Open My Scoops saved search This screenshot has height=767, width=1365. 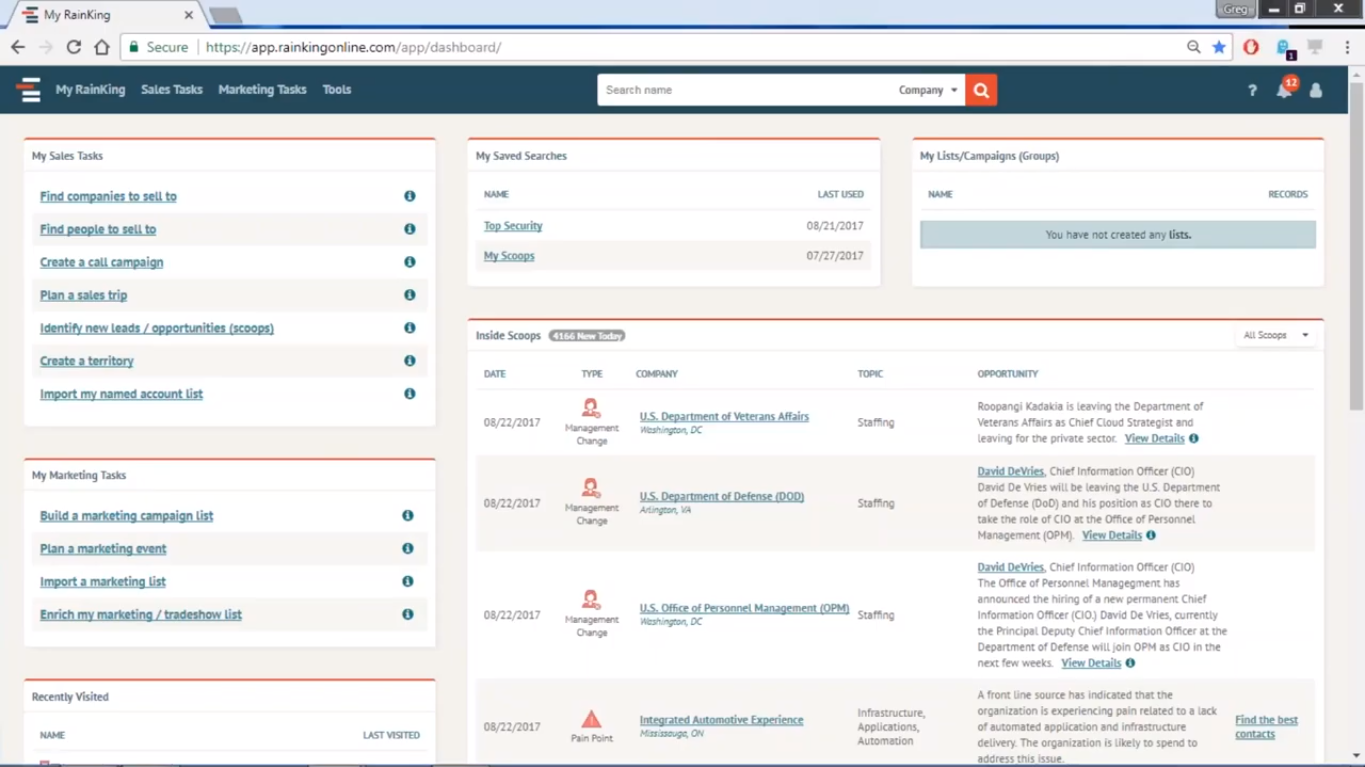coord(509,256)
